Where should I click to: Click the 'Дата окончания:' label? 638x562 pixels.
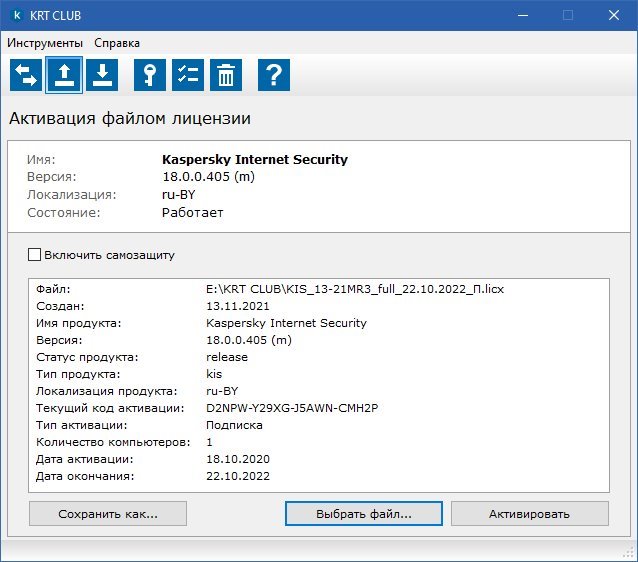85,476
